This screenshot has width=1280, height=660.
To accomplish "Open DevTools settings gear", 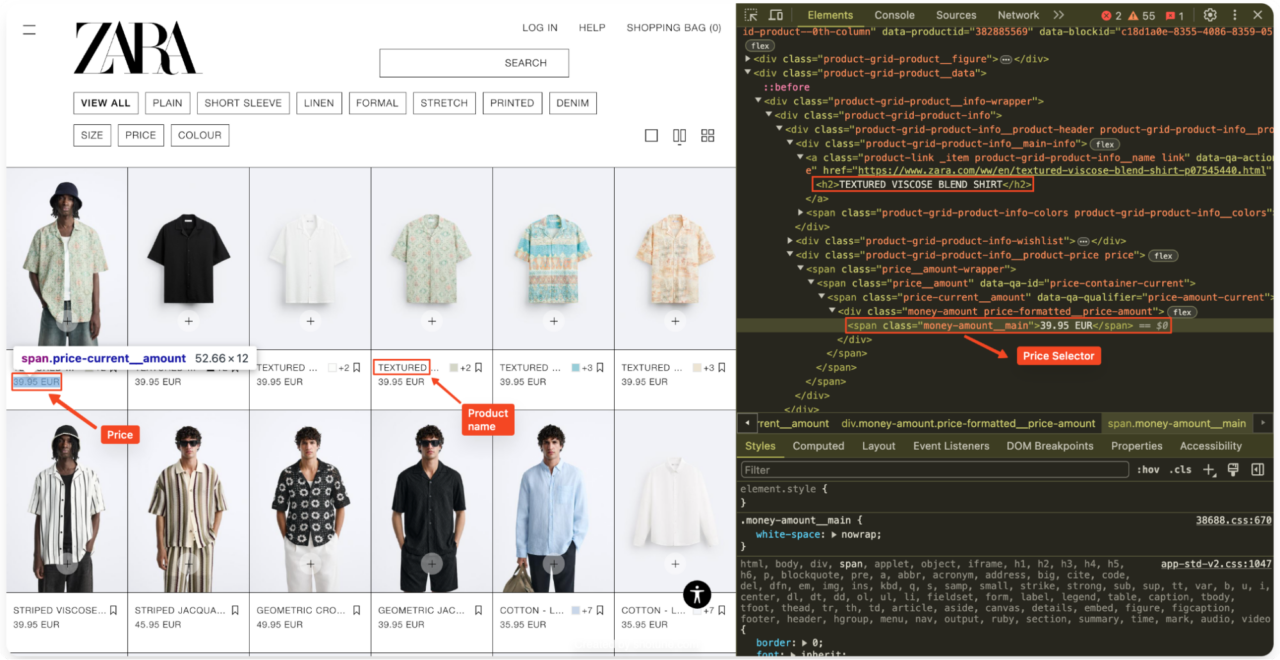I will point(1210,15).
